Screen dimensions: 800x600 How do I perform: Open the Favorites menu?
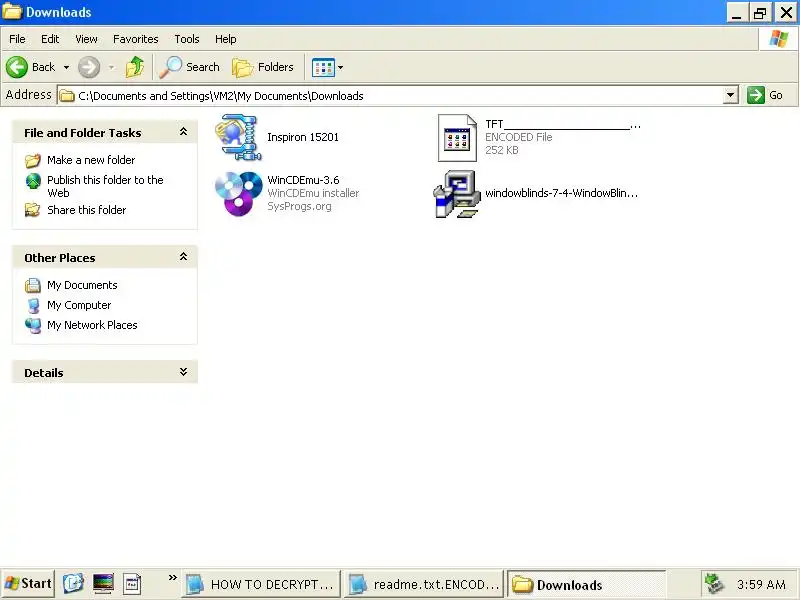(x=136, y=39)
